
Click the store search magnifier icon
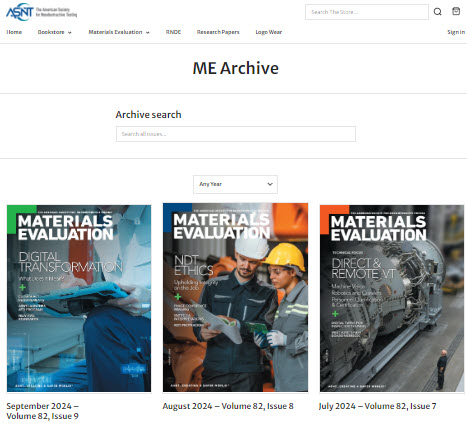point(437,12)
